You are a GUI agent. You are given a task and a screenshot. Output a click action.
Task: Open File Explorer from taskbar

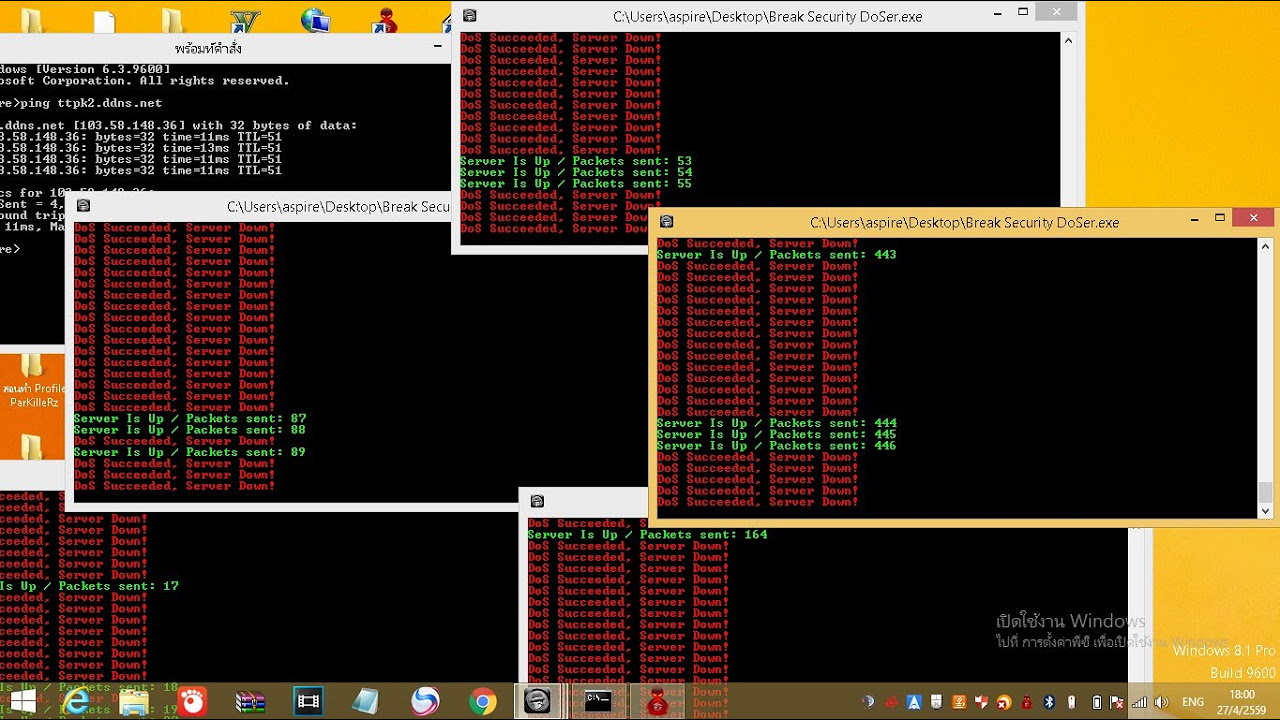[x=134, y=702]
